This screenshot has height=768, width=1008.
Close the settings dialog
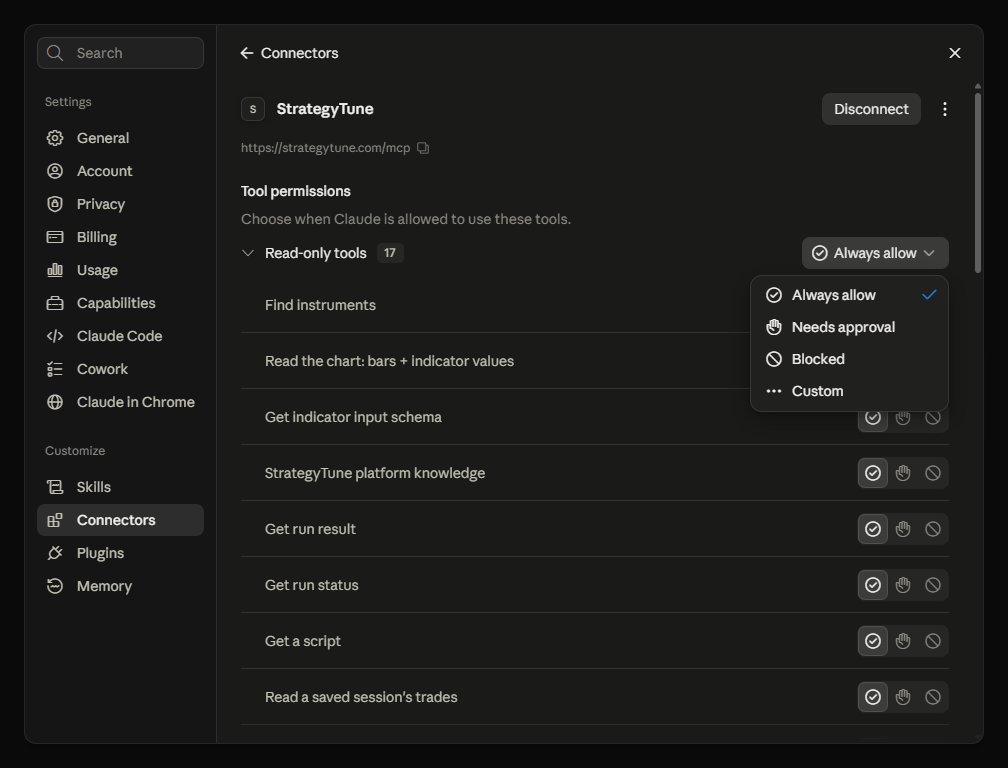click(955, 53)
